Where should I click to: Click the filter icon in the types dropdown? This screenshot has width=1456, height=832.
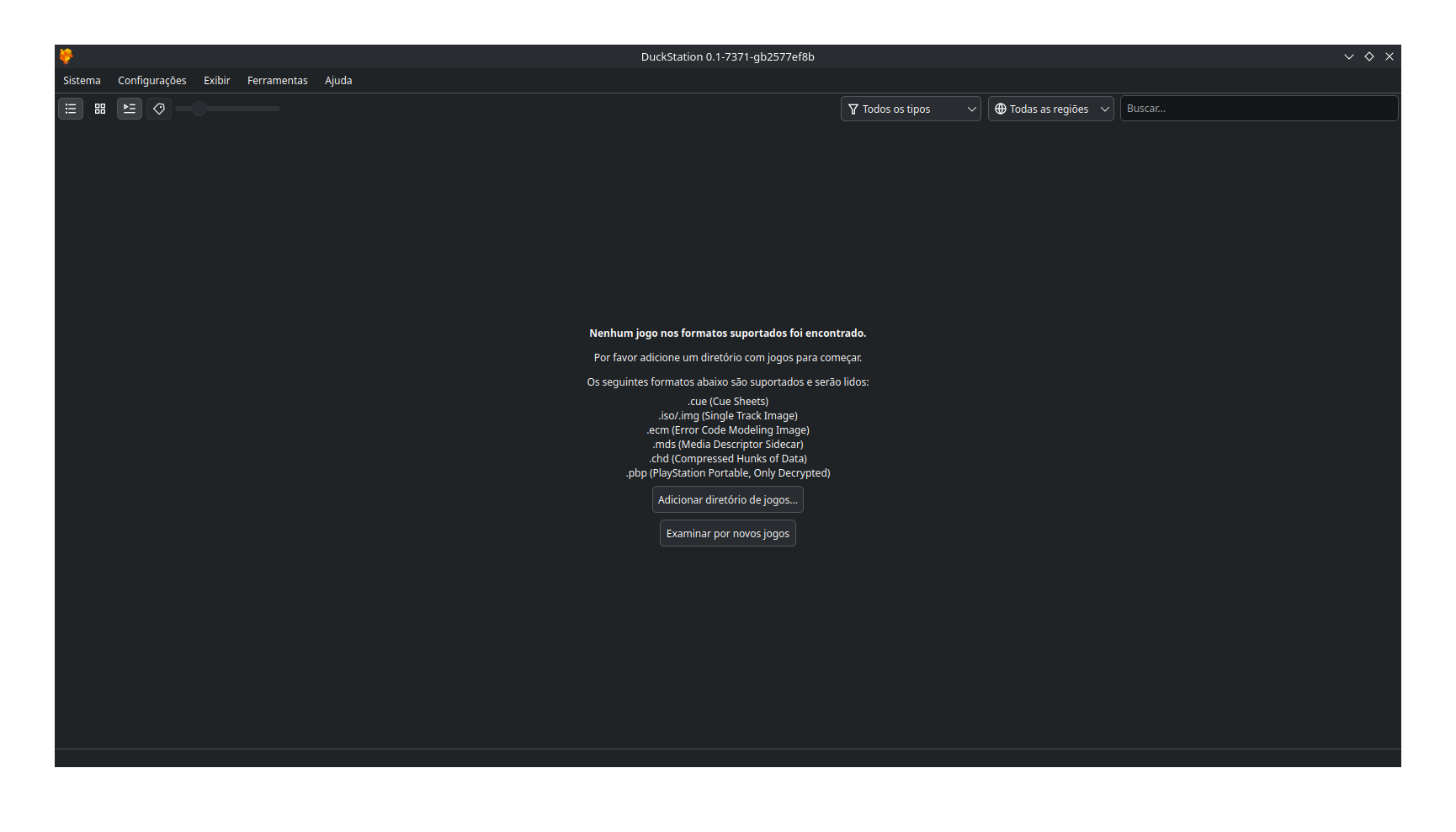coord(853,109)
